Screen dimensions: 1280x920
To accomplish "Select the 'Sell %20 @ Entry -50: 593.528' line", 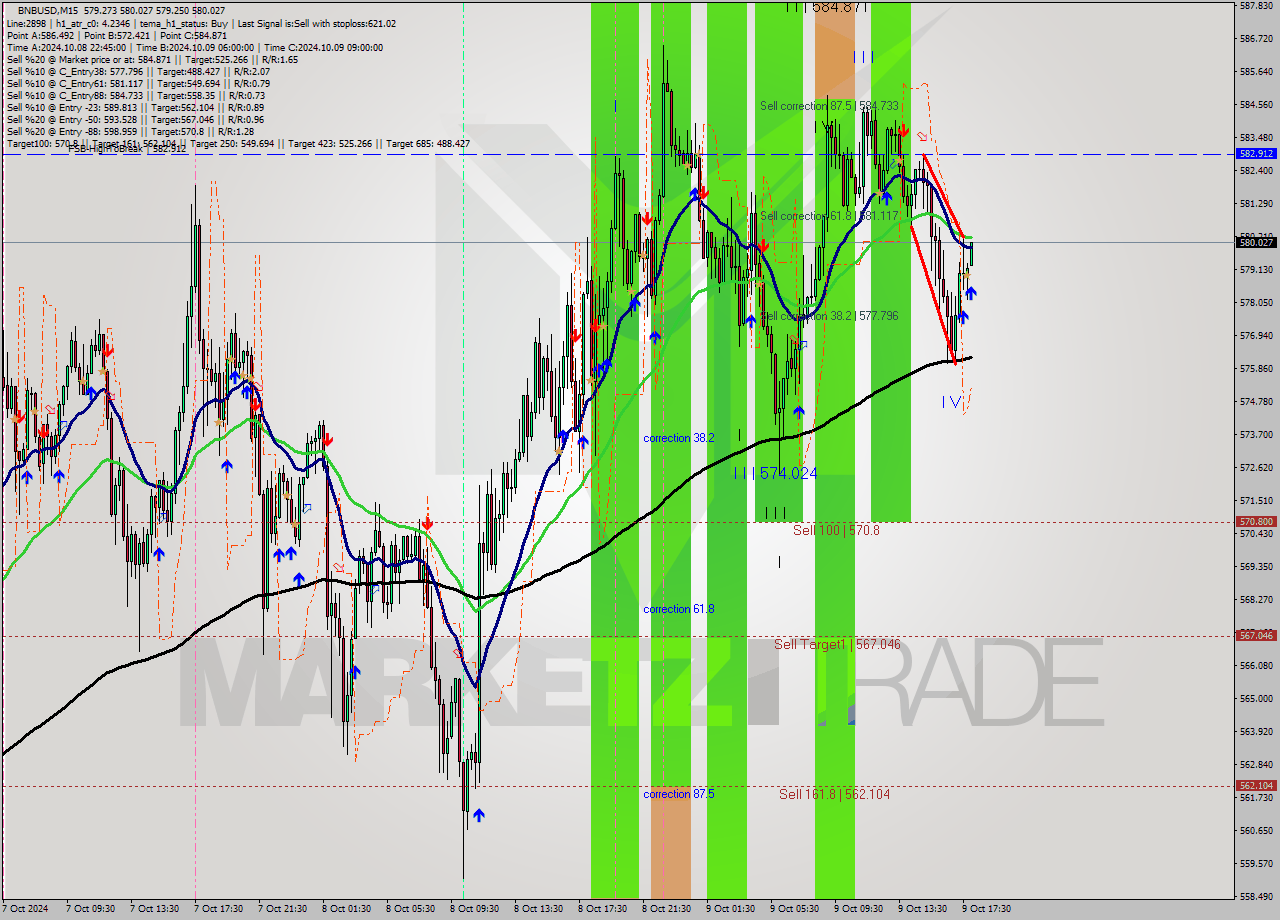I will [135, 119].
